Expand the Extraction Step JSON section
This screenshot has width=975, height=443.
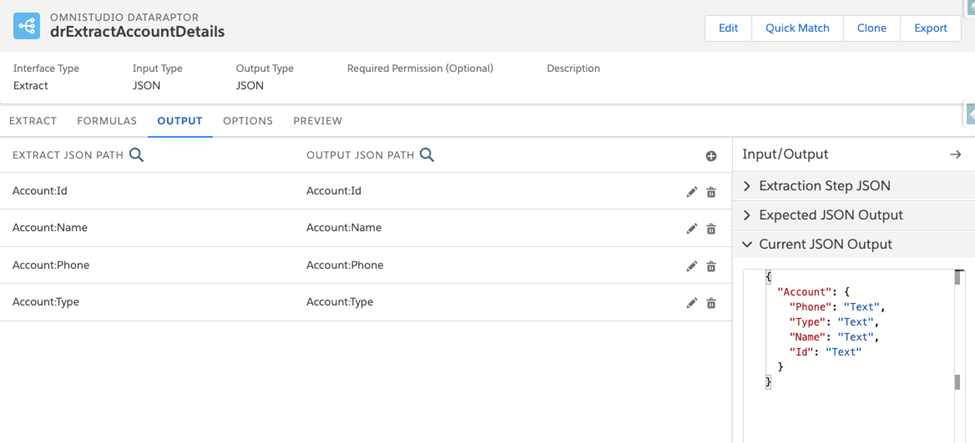[x=854, y=185]
